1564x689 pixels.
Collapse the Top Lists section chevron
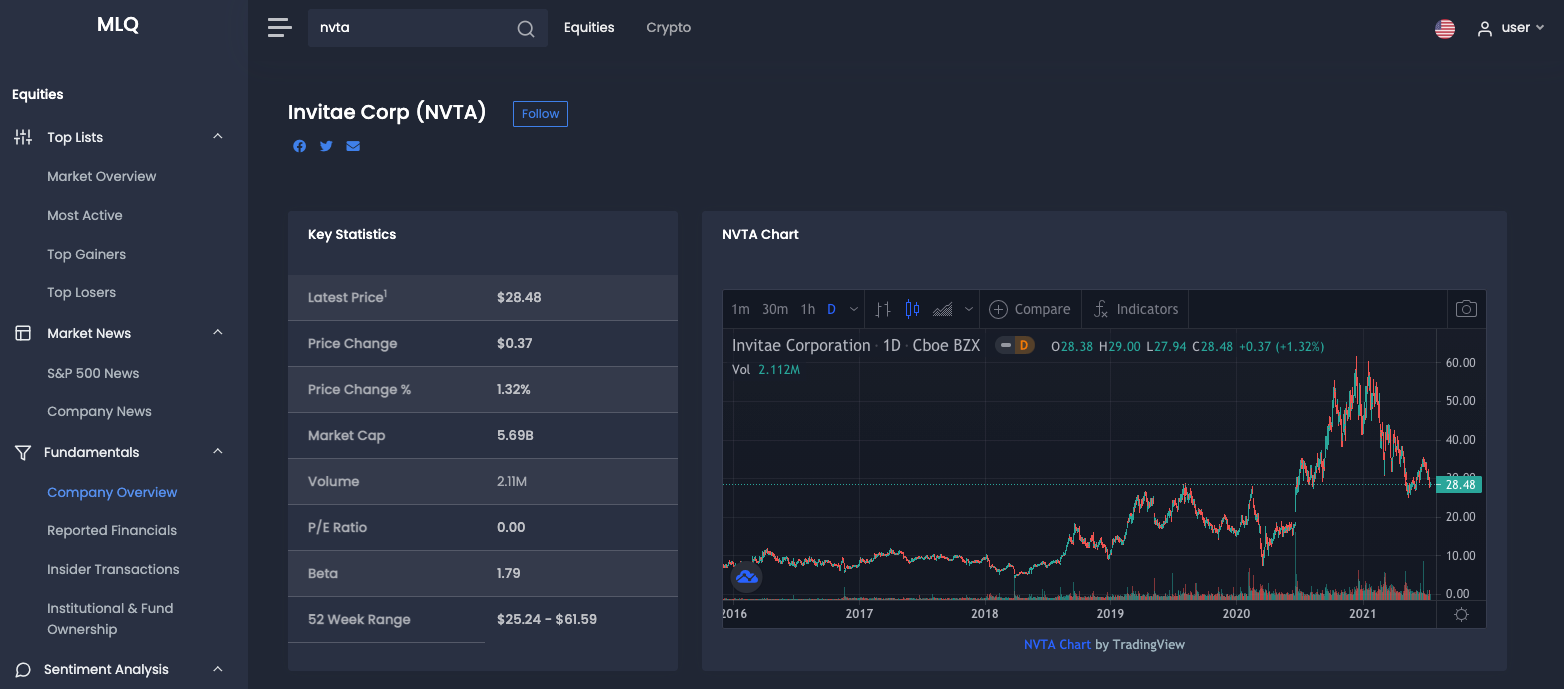[218, 136]
